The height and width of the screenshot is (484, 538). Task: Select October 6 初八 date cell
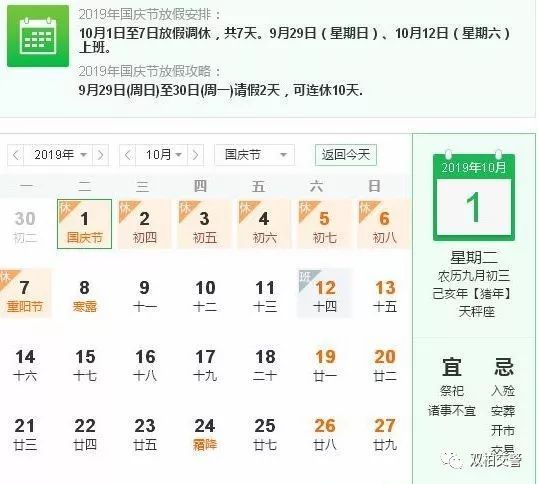pyautogui.click(x=384, y=224)
